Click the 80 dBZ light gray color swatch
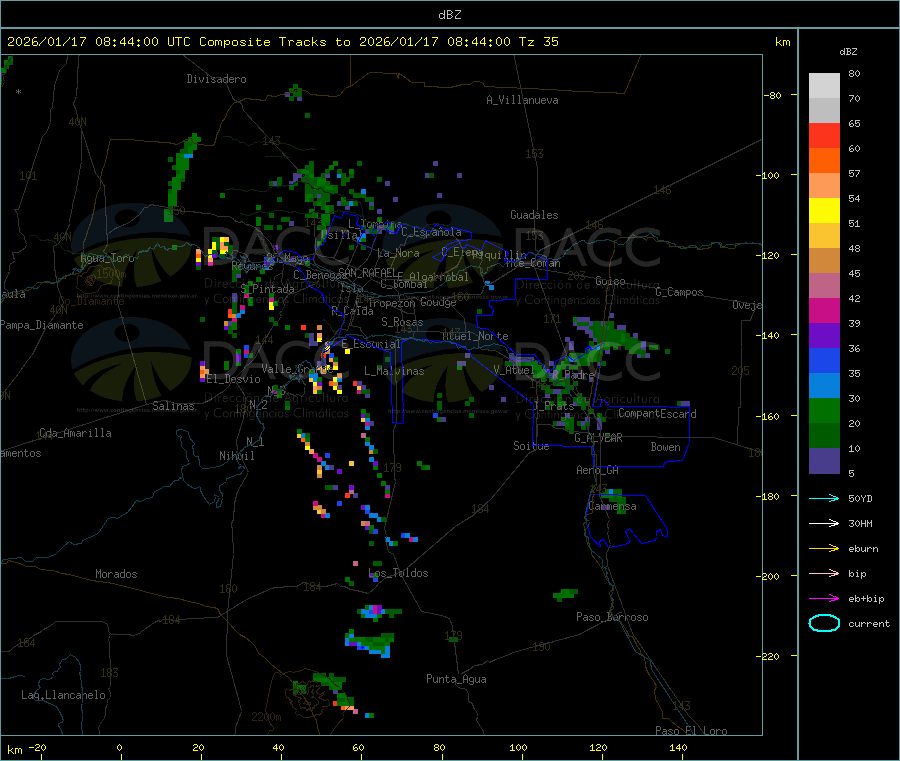This screenshot has width=900, height=761. (x=824, y=86)
